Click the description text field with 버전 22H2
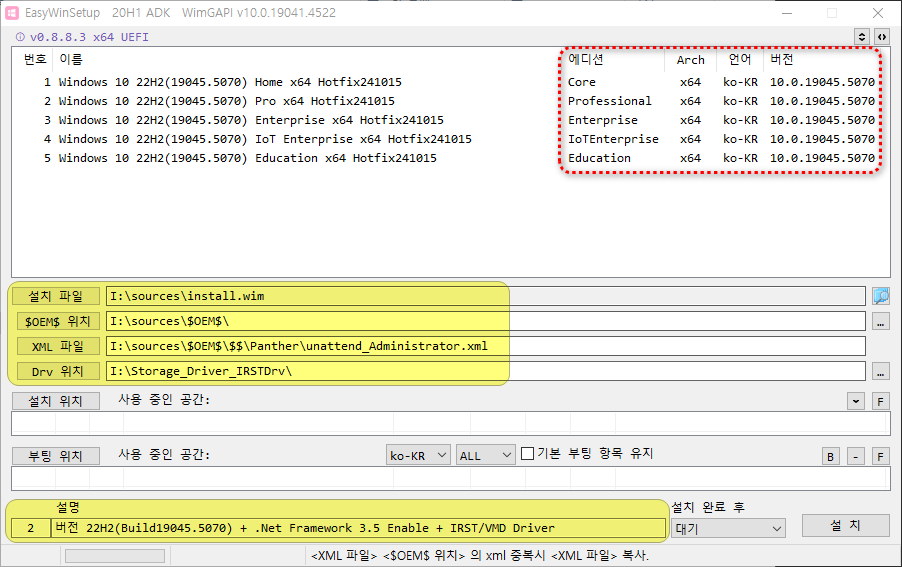Image resolution: width=902 pixels, height=567 pixels. [358, 528]
